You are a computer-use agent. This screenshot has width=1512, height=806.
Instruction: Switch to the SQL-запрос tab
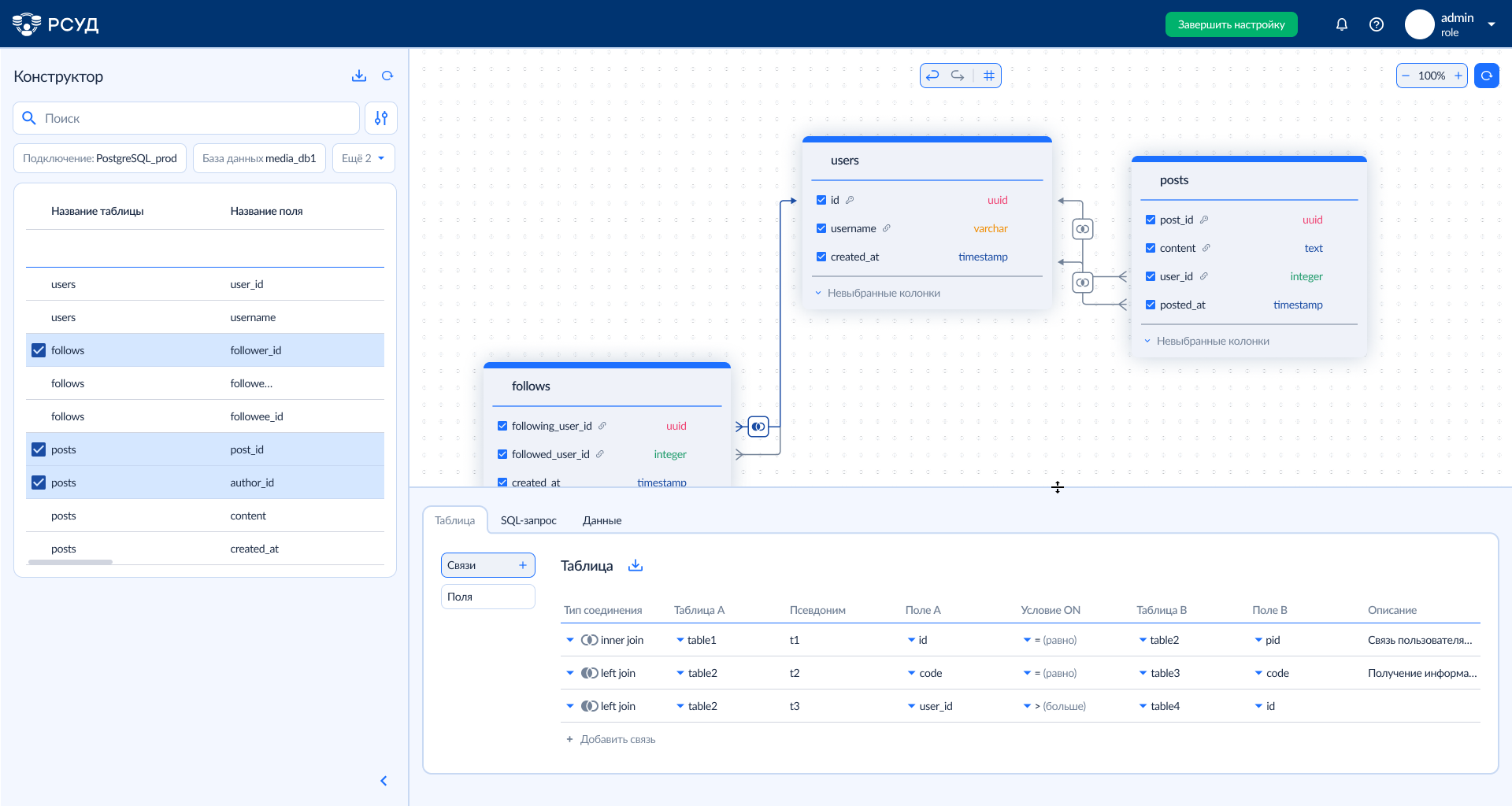pos(528,520)
